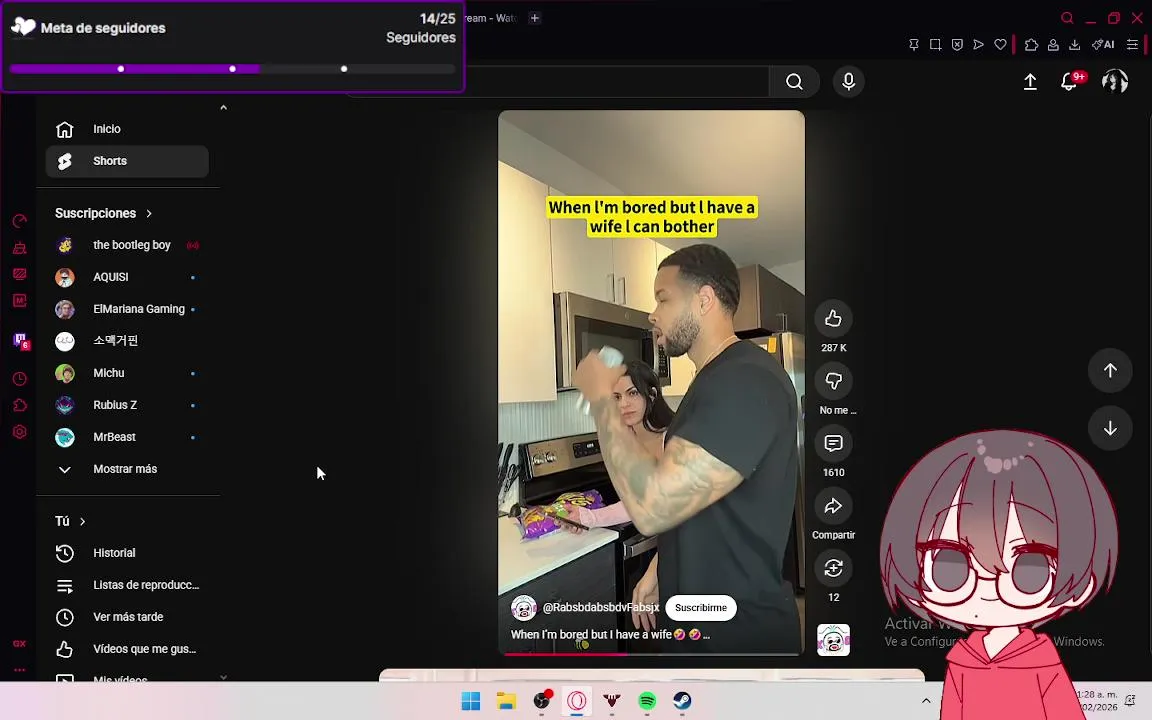Open @RabsbdabsbdvFabsjx channel name
The image size is (1152, 720).
tap(601, 608)
